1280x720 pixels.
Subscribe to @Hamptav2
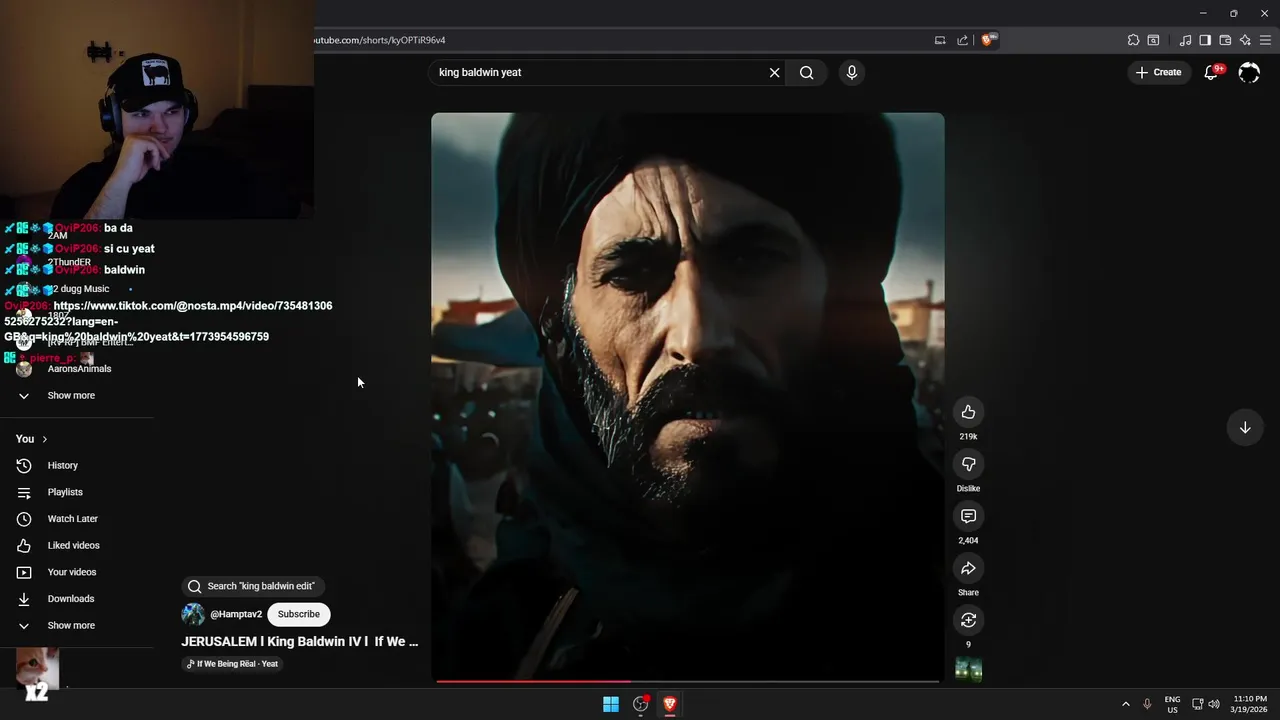coord(299,614)
